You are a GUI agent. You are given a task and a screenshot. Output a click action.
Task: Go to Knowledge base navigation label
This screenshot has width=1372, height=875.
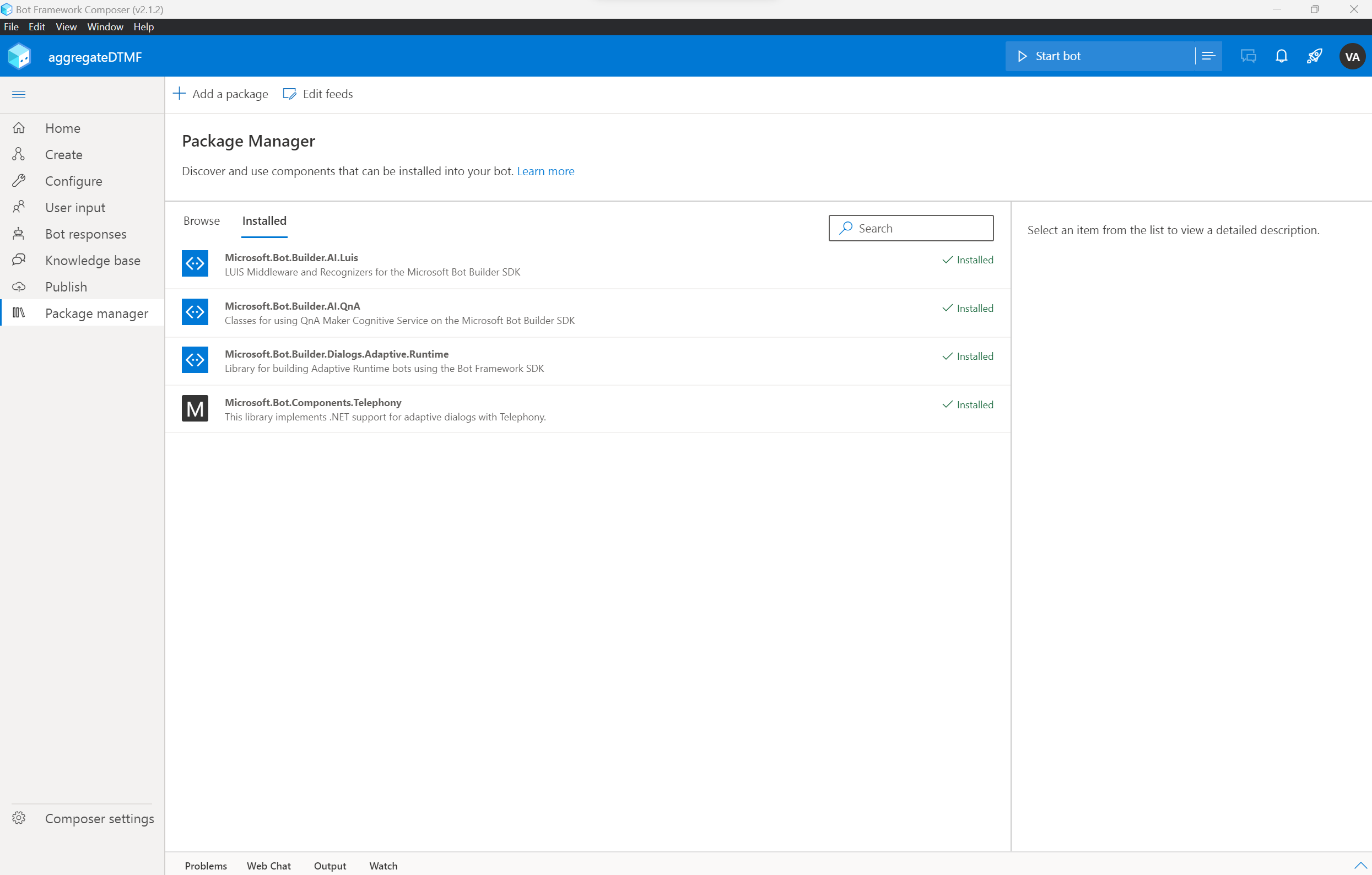93,260
